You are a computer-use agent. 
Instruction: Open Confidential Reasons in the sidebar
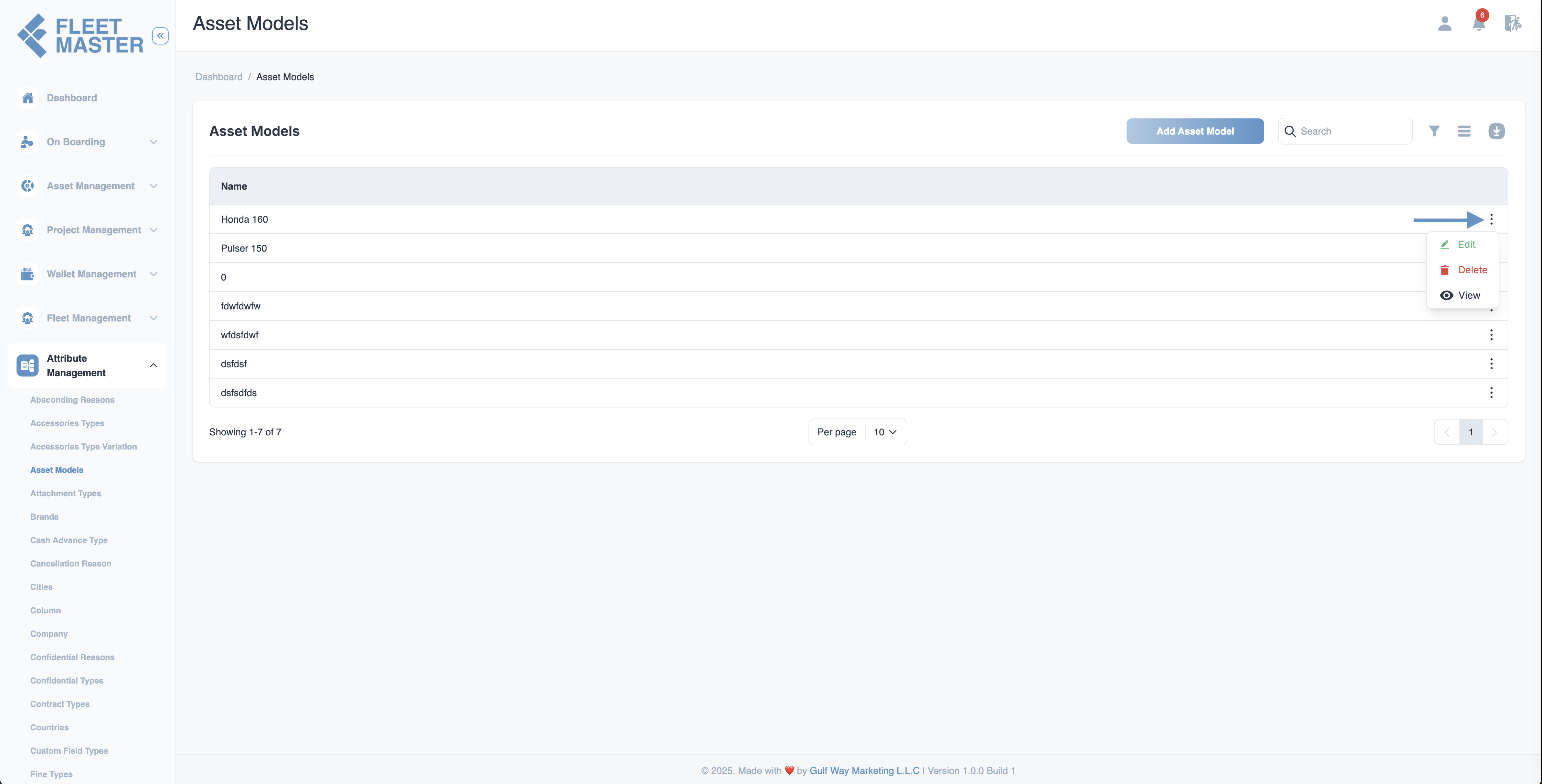click(72, 657)
